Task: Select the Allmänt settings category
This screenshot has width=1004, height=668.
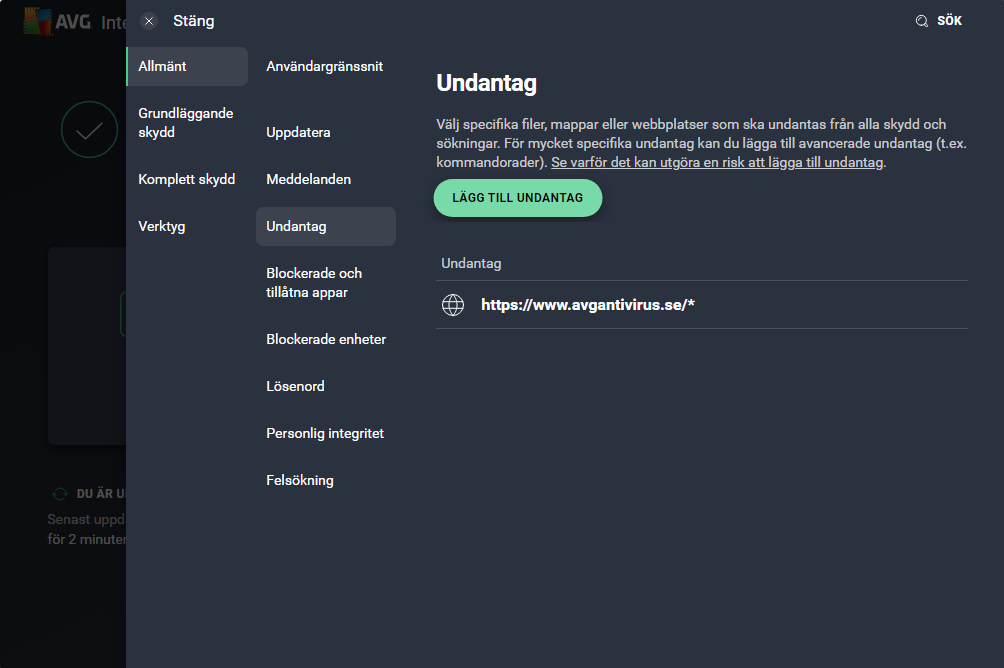Action: (187, 66)
